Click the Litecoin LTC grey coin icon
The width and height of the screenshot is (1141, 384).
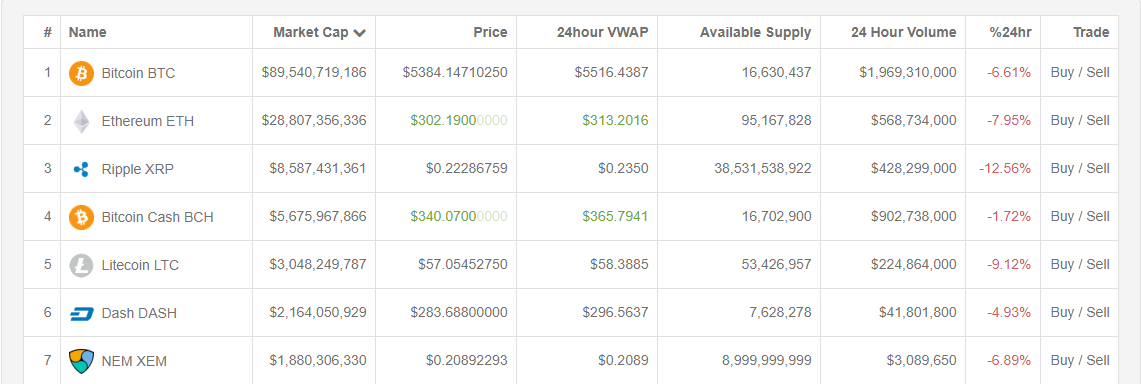82,265
